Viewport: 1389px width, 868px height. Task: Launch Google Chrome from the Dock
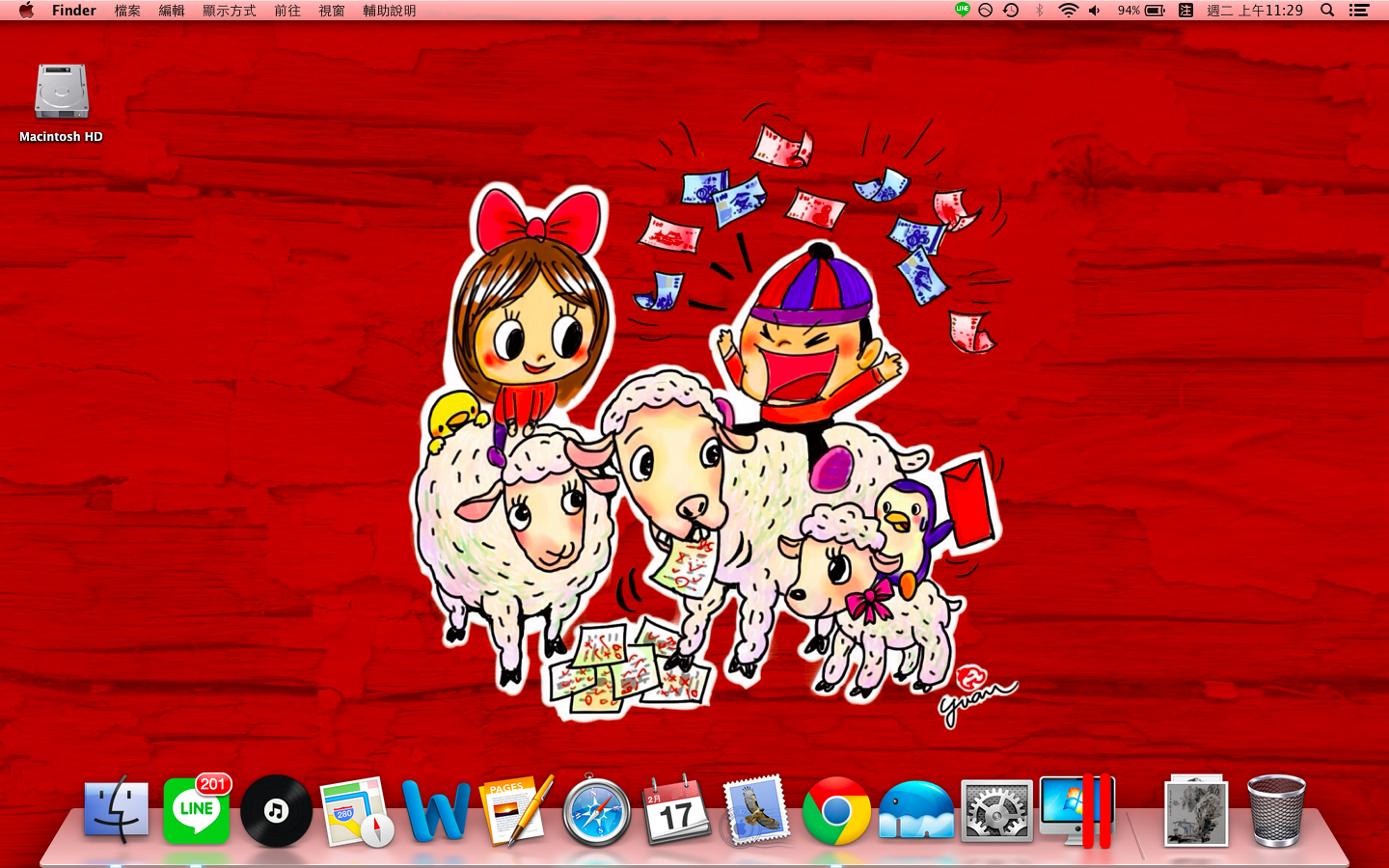[x=836, y=811]
